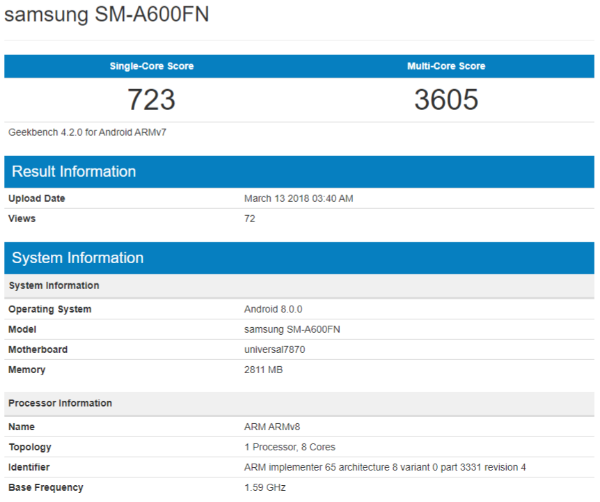The width and height of the screenshot is (600, 502).
Task: Select the Multi-Core Score column header
Action: tap(446, 66)
